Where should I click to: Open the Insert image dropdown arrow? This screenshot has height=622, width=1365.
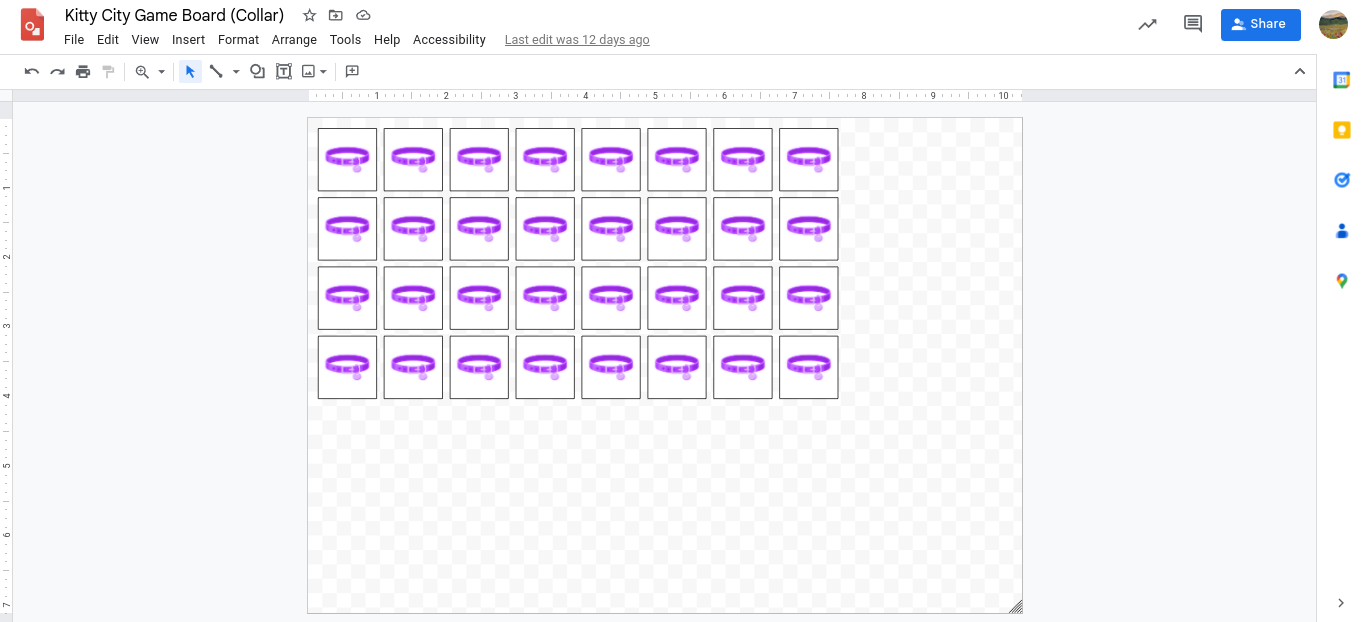[x=321, y=71]
